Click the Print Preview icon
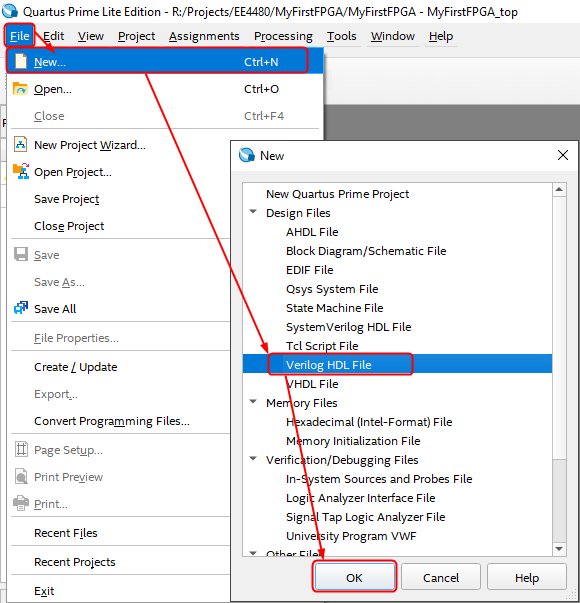The image size is (580, 603). (21, 476)
